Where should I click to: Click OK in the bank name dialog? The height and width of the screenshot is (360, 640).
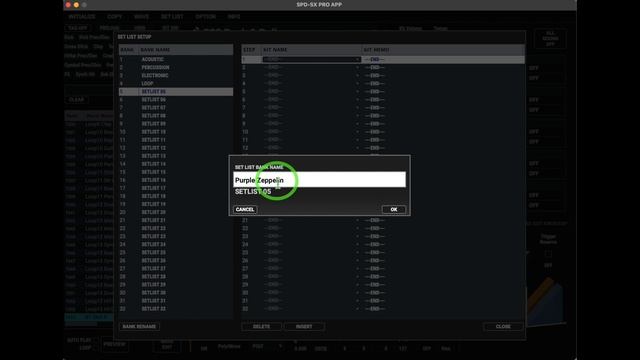[393, 209]
